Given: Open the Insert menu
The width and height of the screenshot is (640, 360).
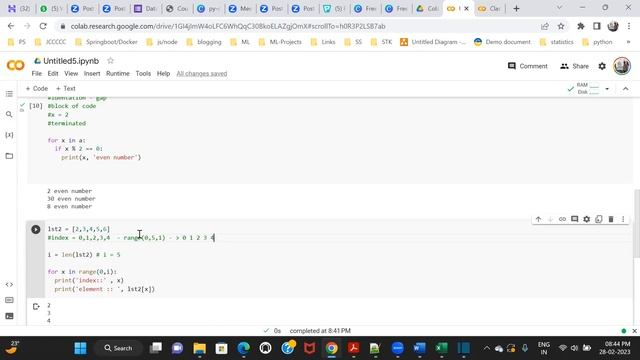Looking at the screenshot, I should tap(92, 73).
